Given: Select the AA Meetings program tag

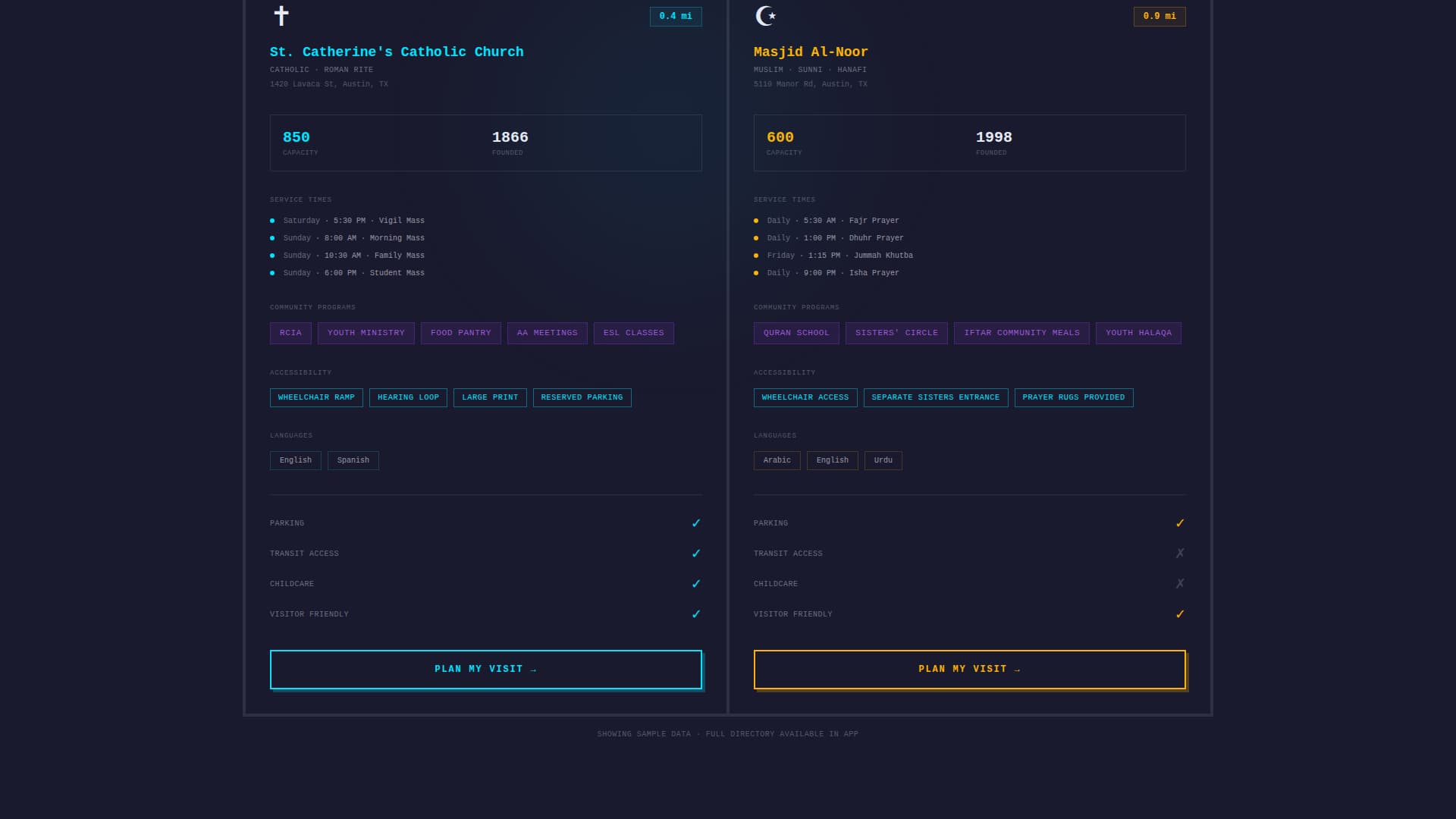Looking at the screenshot, I should [548, 333].
